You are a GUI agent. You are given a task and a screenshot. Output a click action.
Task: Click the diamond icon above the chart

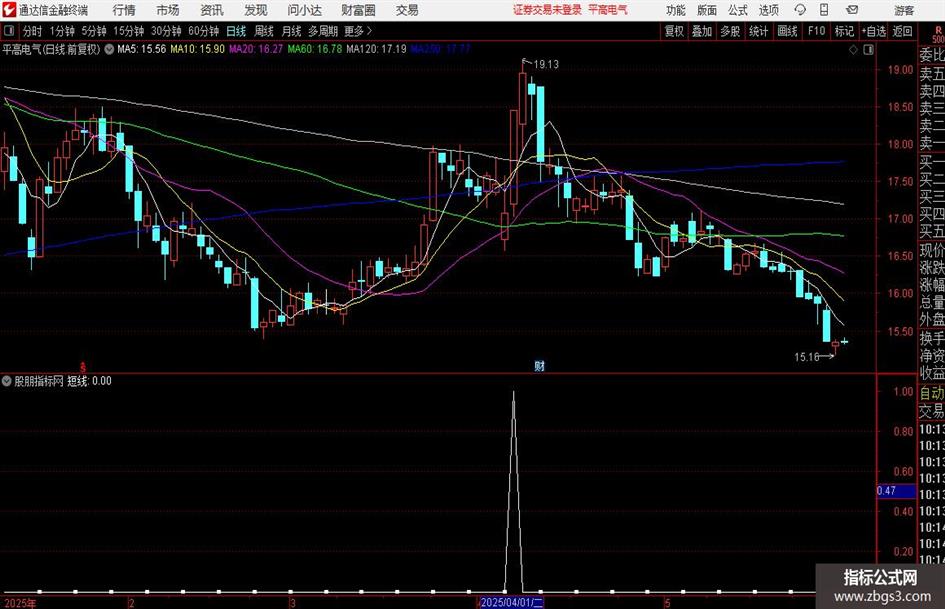click(853, 50)
